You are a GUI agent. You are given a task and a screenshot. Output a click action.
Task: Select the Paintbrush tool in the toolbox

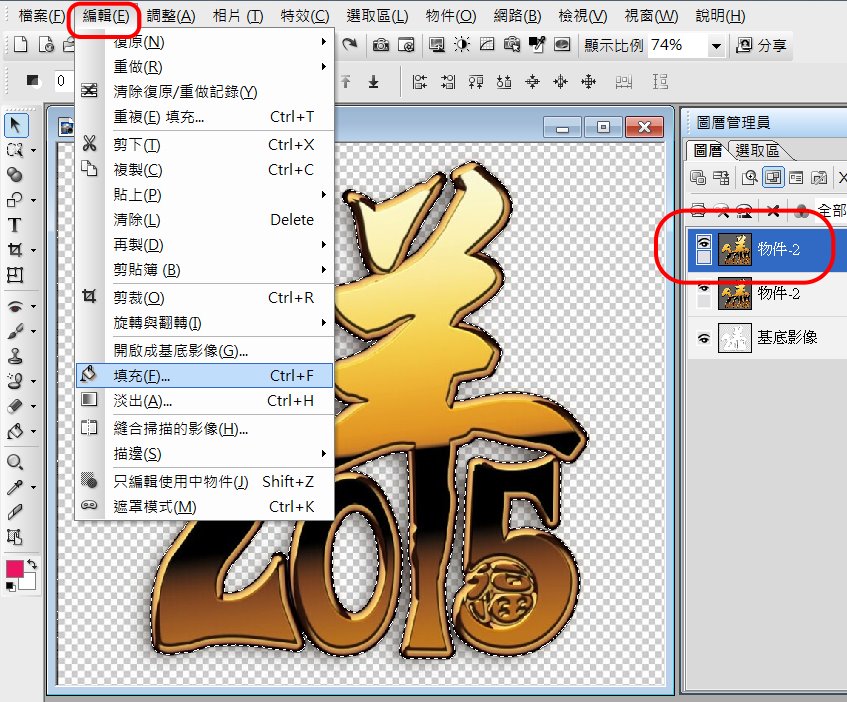[x=15, y=330]
